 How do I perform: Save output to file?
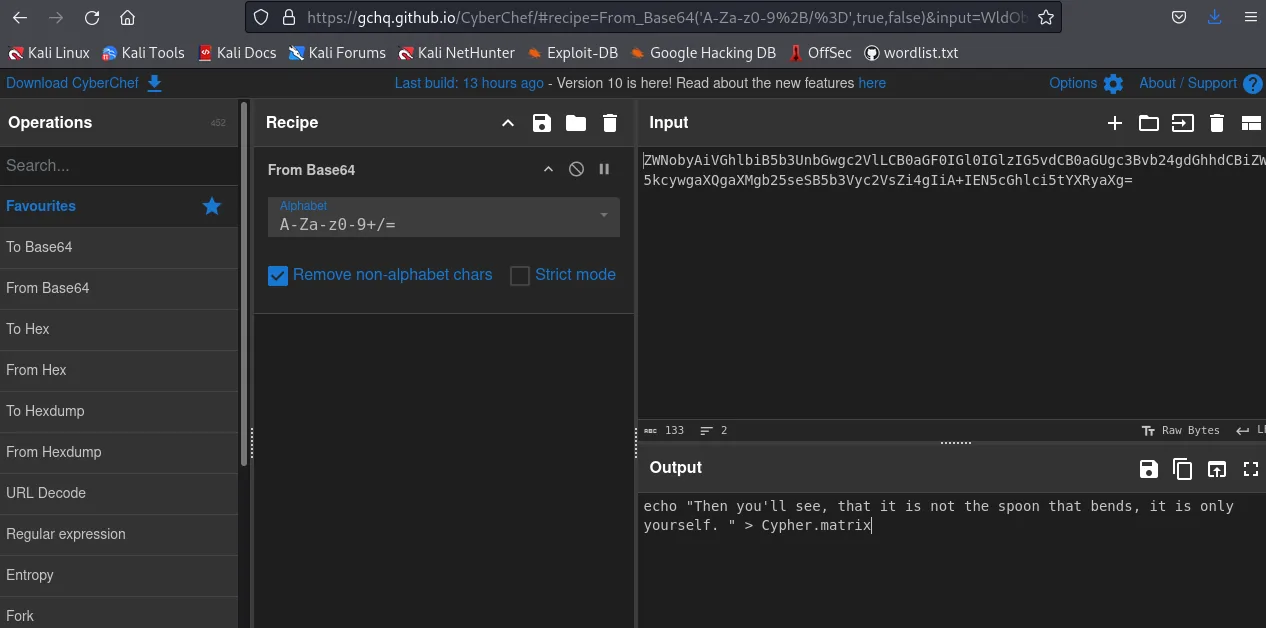click(1149, 468)
